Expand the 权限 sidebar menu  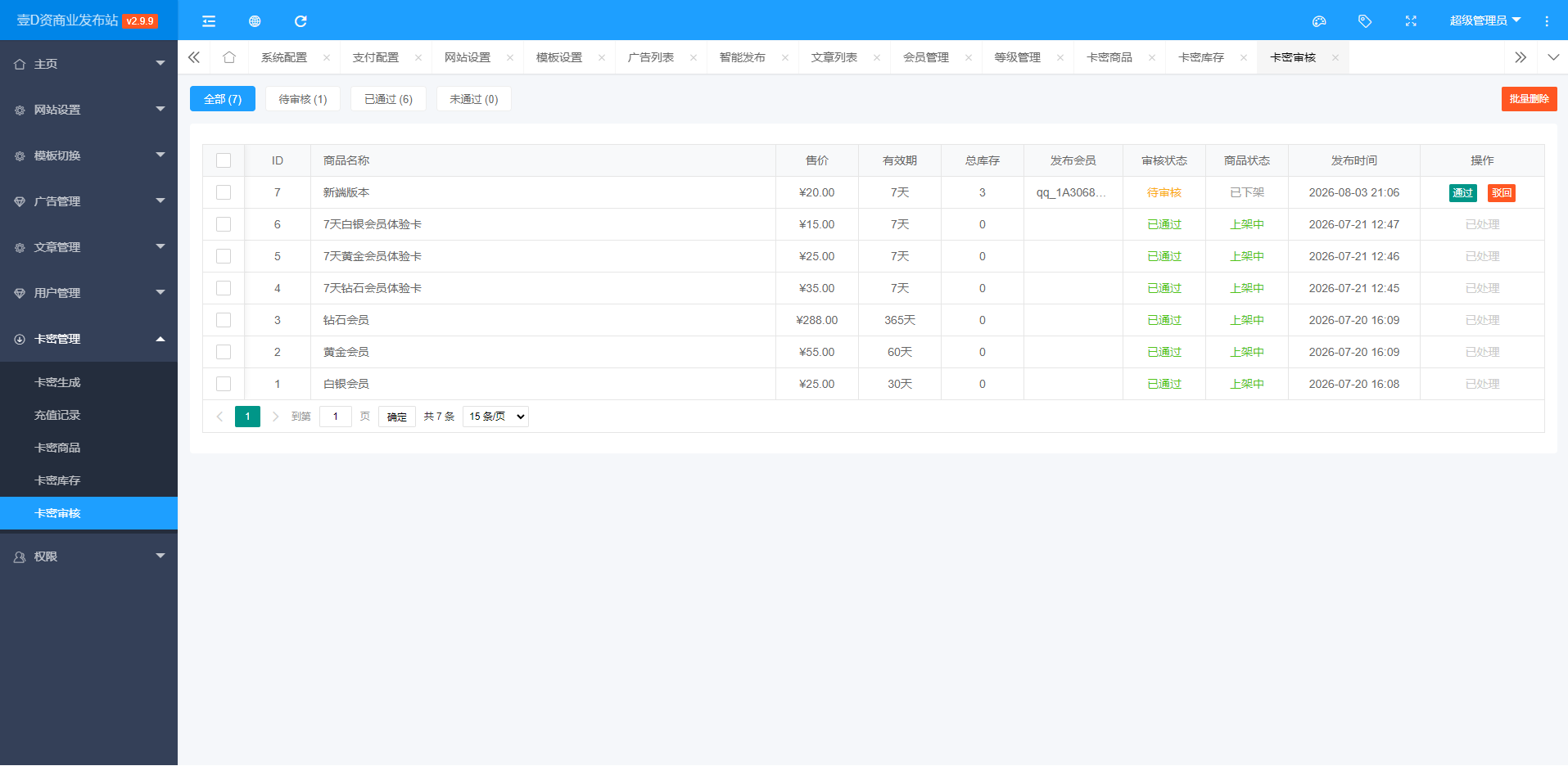88,556
